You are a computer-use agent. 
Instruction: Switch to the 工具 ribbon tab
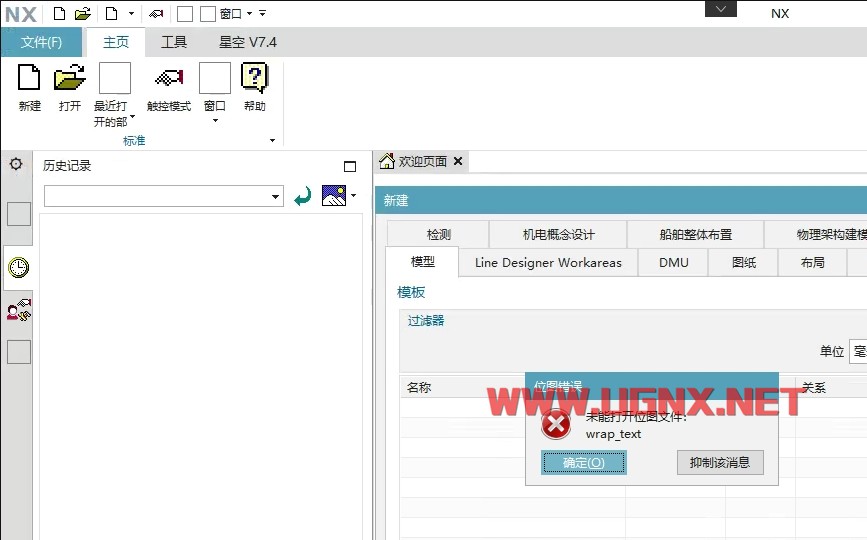174,42
